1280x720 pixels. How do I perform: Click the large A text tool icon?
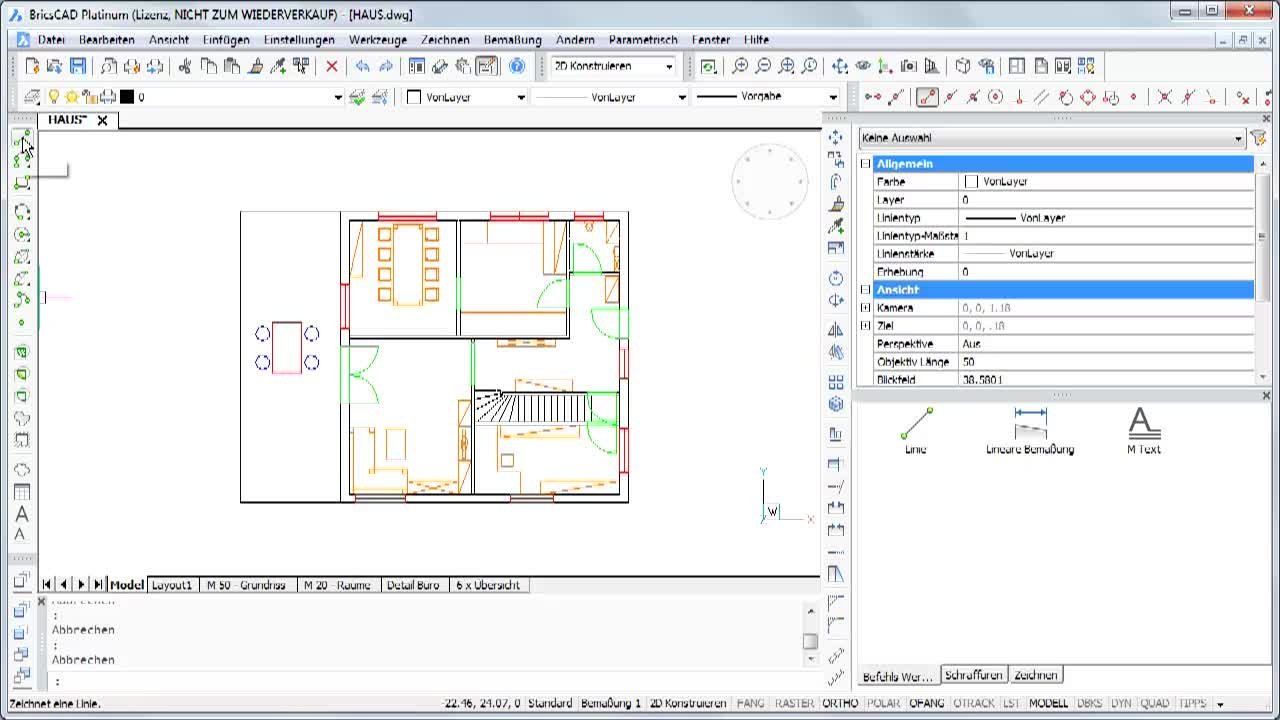(x=22, y=514)
